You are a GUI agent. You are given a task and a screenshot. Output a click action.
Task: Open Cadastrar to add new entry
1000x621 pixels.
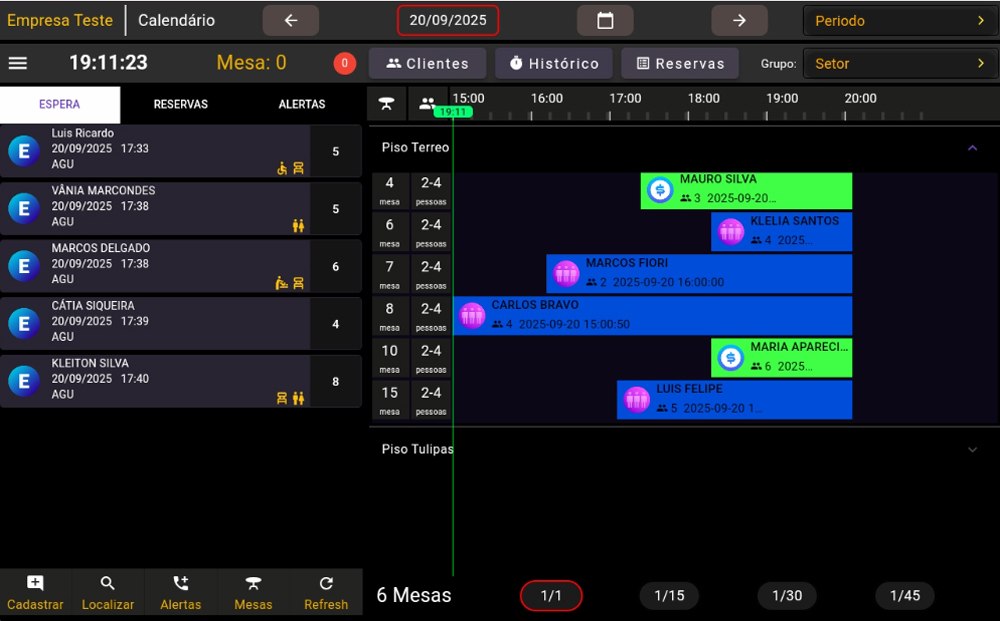pyautogui.click(x=35, y=593)
